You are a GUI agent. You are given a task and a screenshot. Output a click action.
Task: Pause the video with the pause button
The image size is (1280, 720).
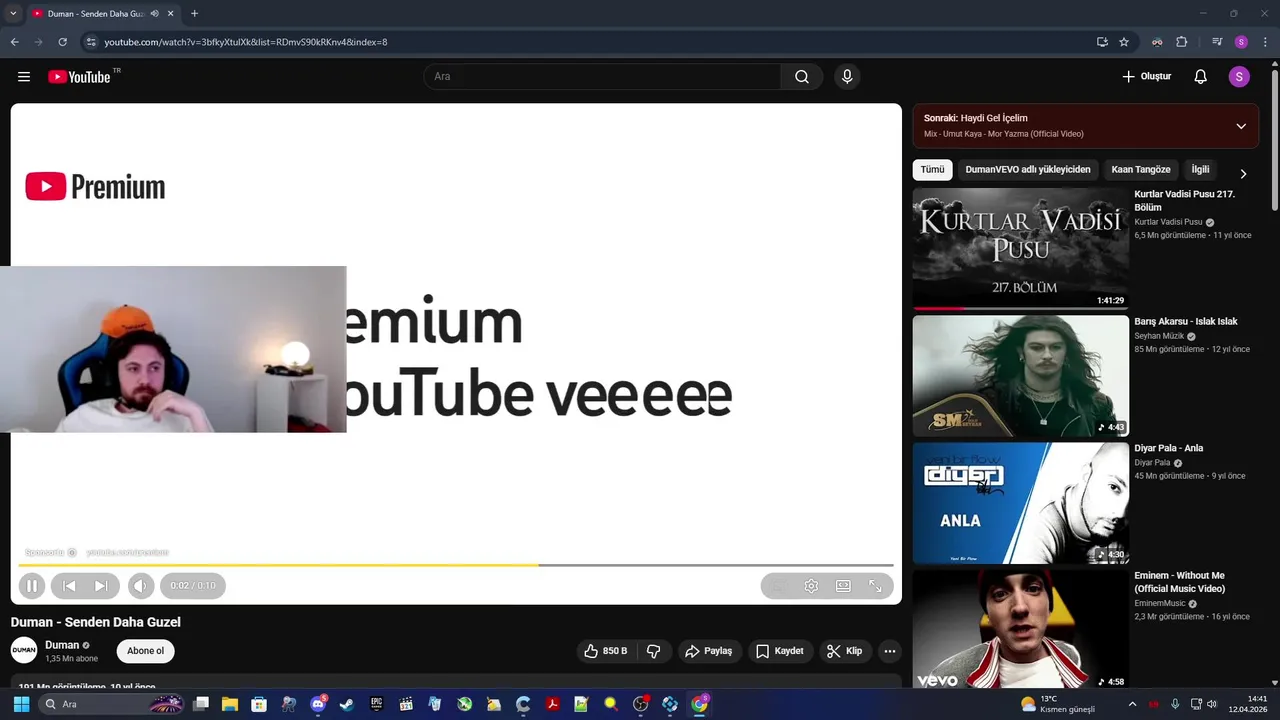point(31,586)
